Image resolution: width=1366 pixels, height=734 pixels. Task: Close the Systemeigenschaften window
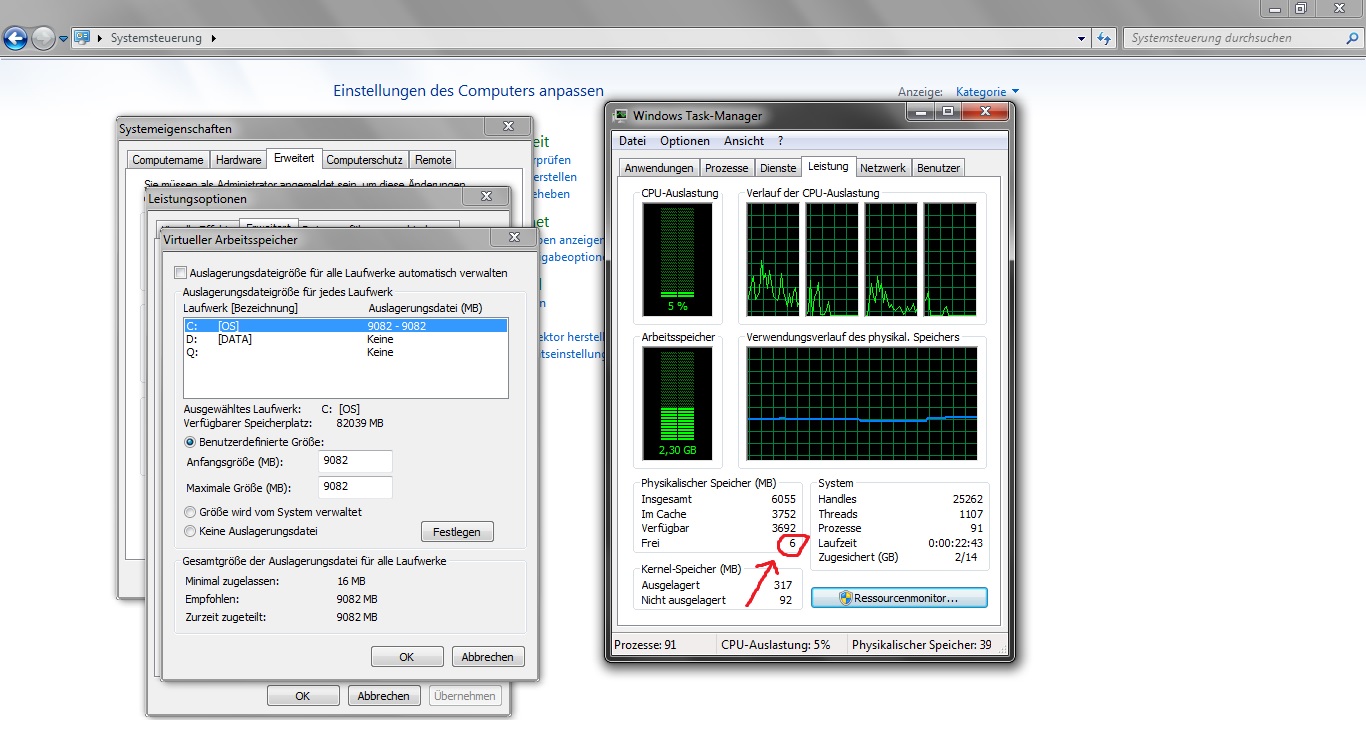click(x=507, y=126)
